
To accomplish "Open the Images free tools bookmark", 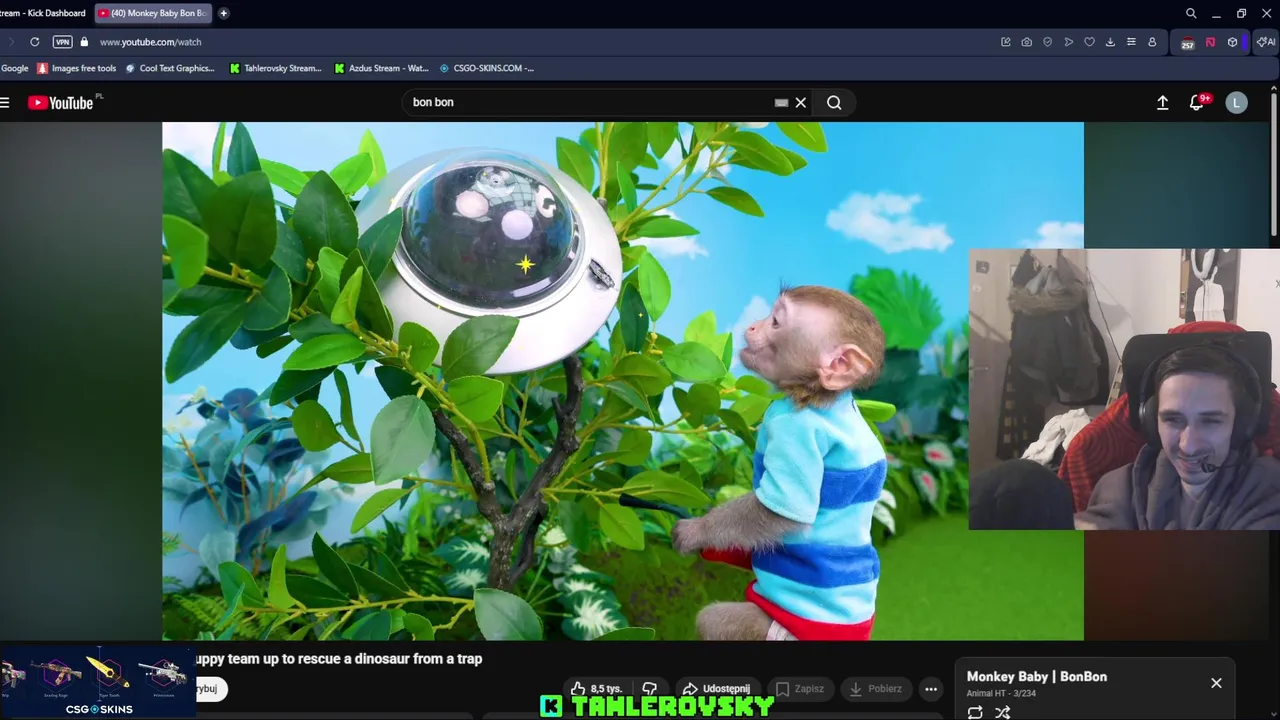I will coord(77,68).
